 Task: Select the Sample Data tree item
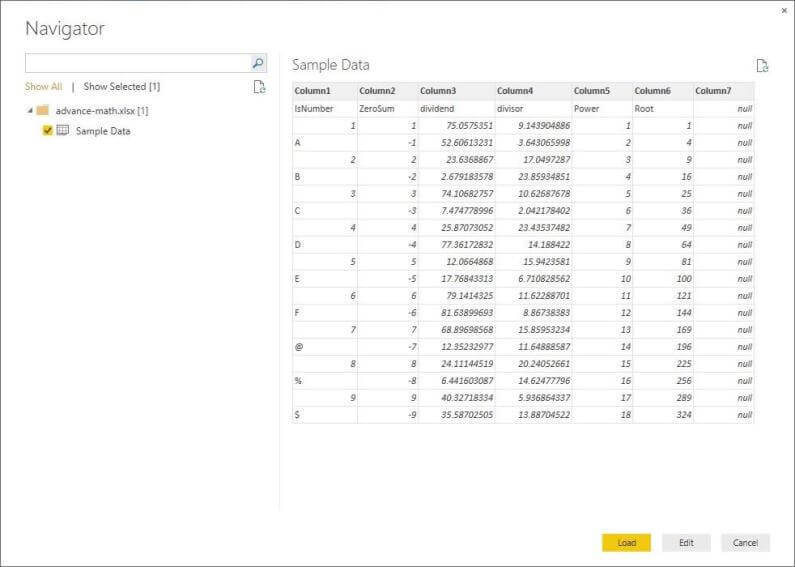click(102, 131)
